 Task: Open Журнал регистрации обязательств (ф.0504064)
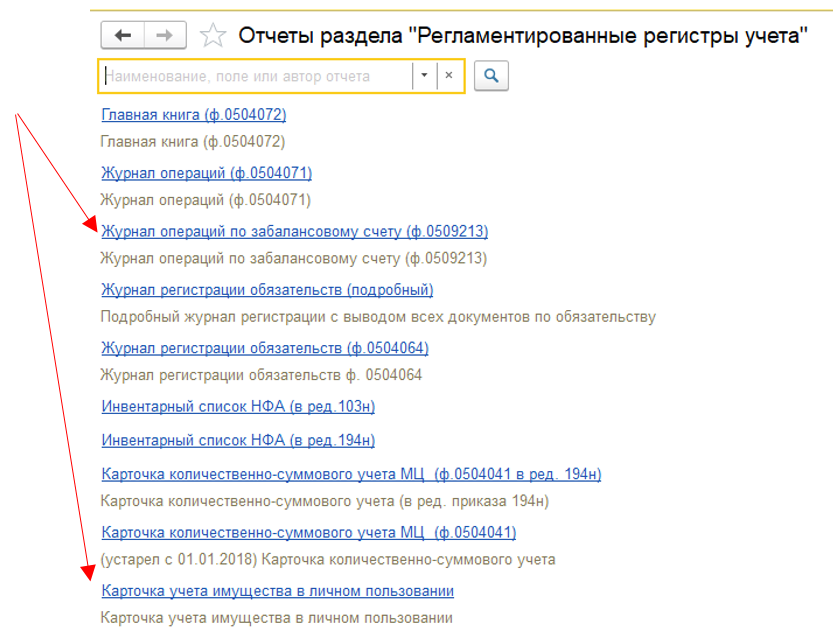pos(265,348)
